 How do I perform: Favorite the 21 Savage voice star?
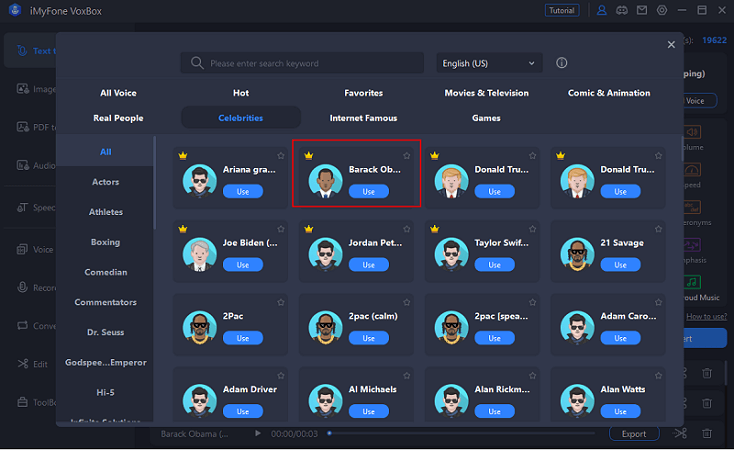[658, 229]
